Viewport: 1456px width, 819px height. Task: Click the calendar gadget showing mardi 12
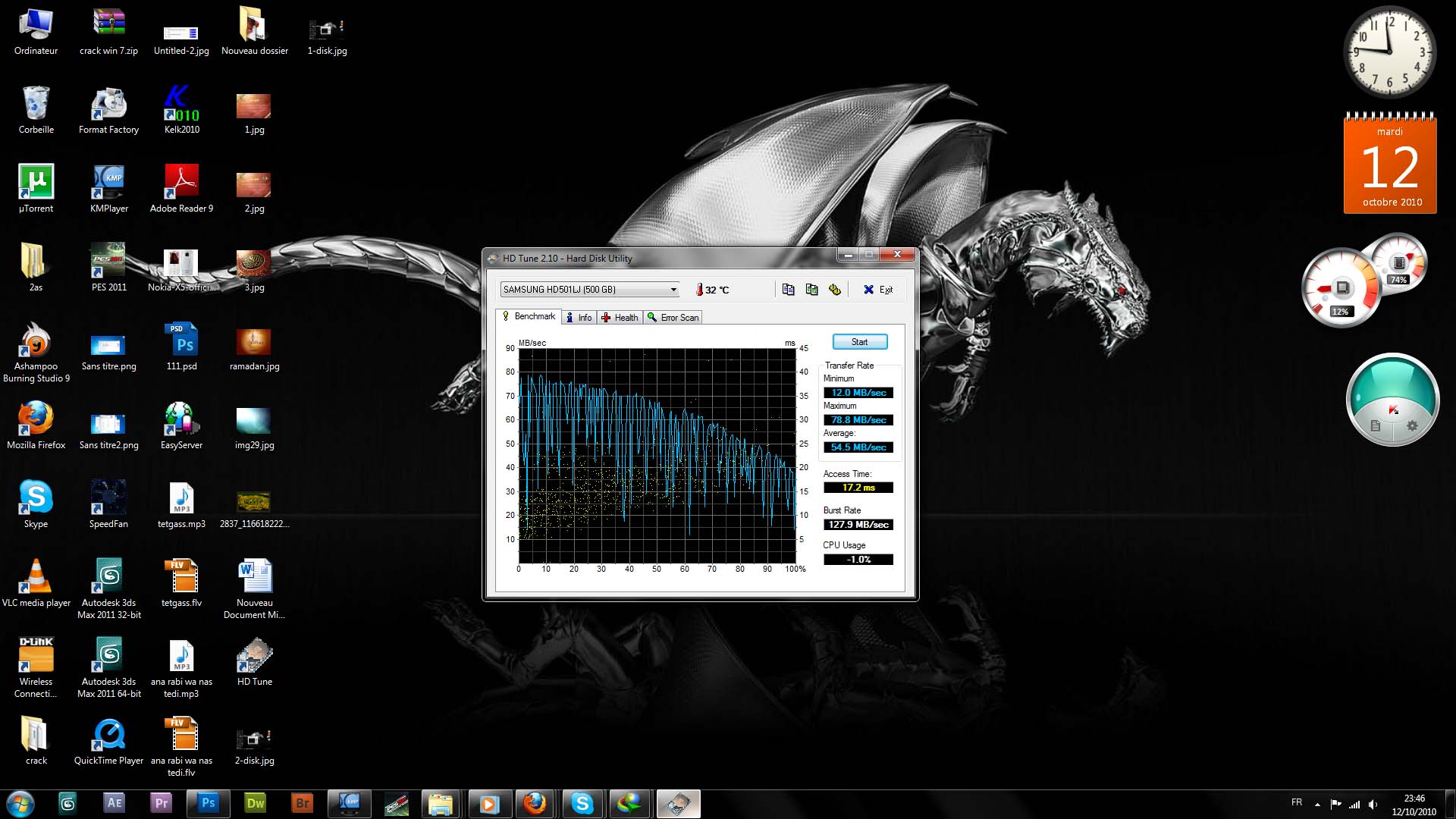pyautogui.click(x=1390, y=164)
